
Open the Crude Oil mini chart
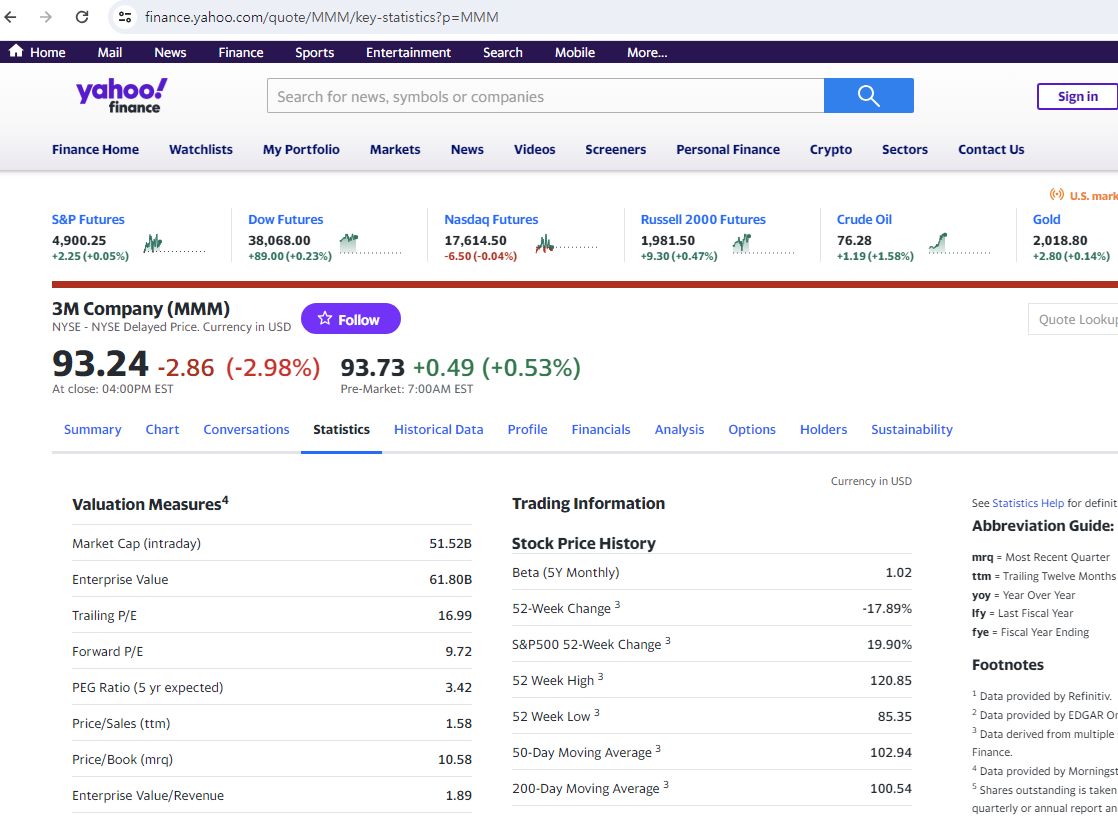point(959,244)
